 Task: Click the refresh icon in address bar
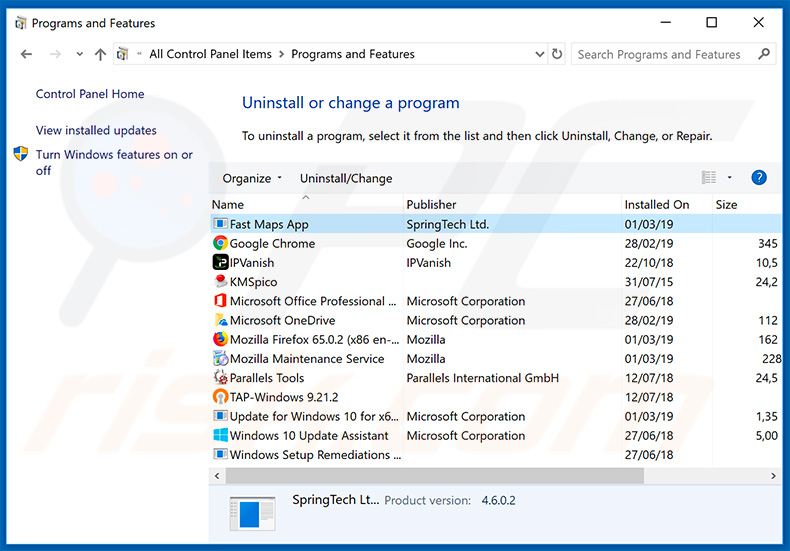click(x=557, y=54)
